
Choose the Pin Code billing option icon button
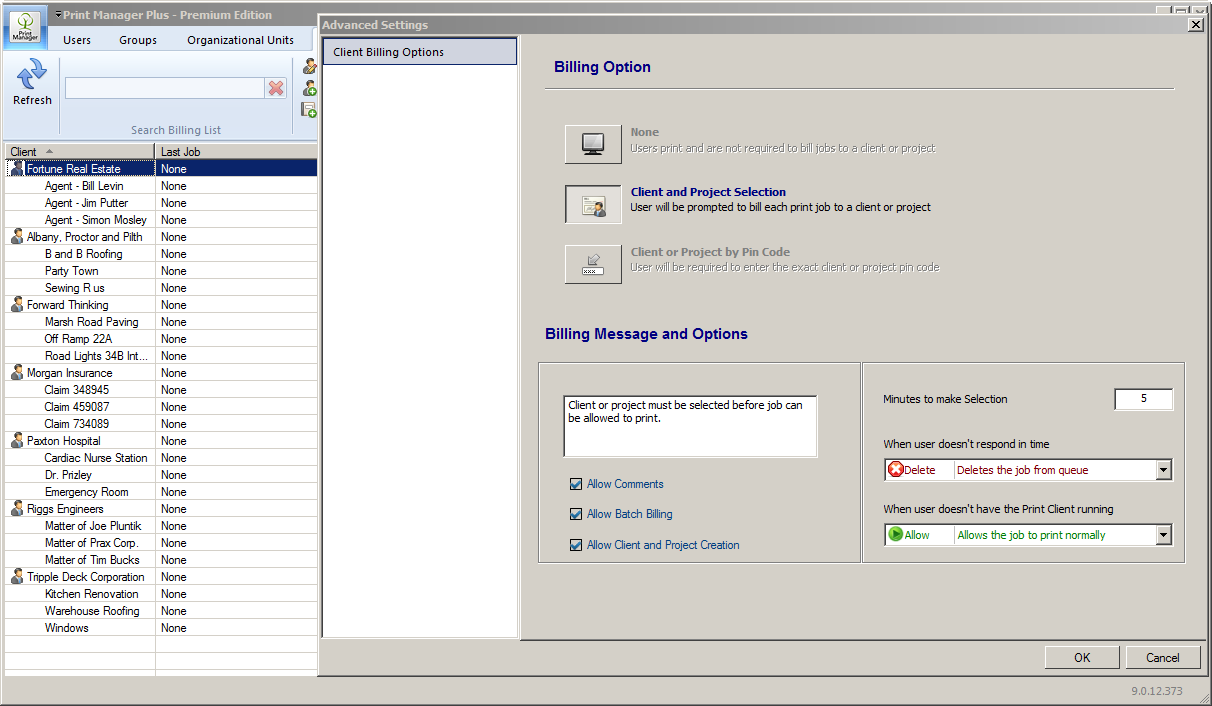tap(593, 264)
